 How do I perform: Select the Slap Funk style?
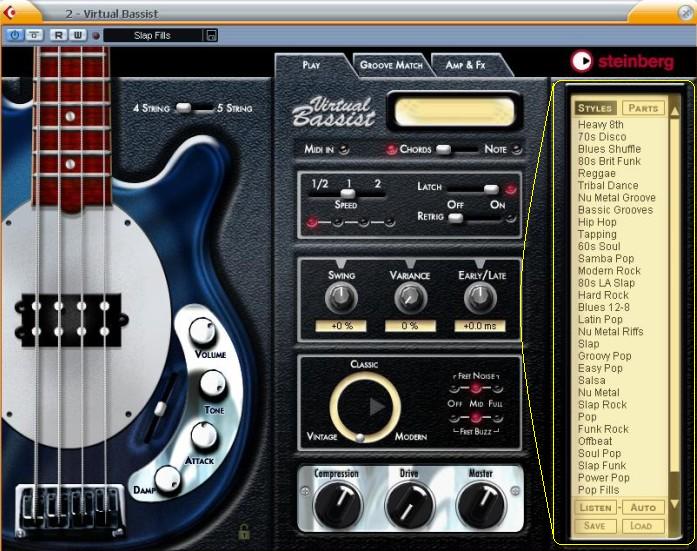[x=602, y=465]
